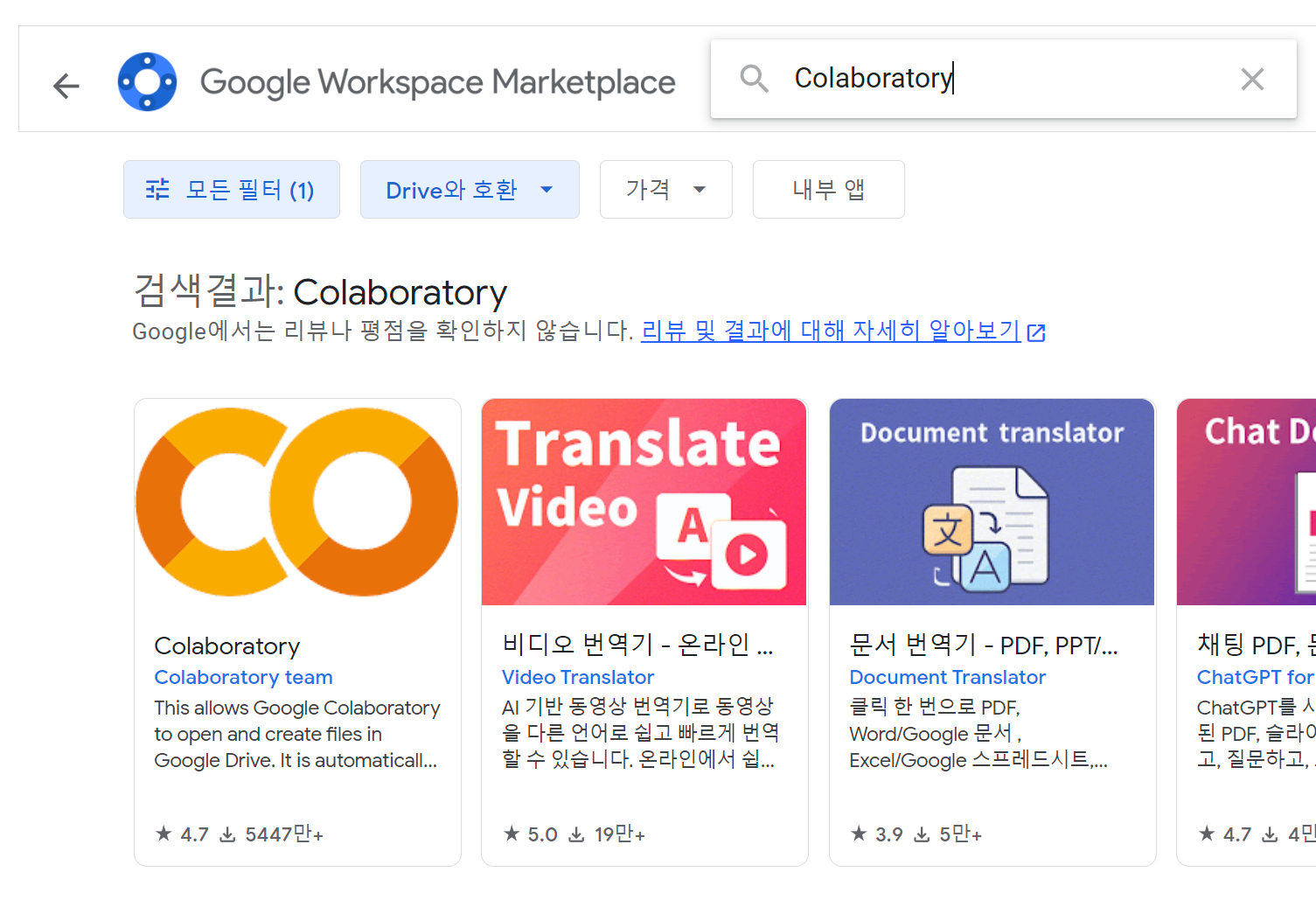The width and height of the screenshot is (1316, 921).
Task: Click the 검색결과: Colaboratory heading
Action: [320, 291]
